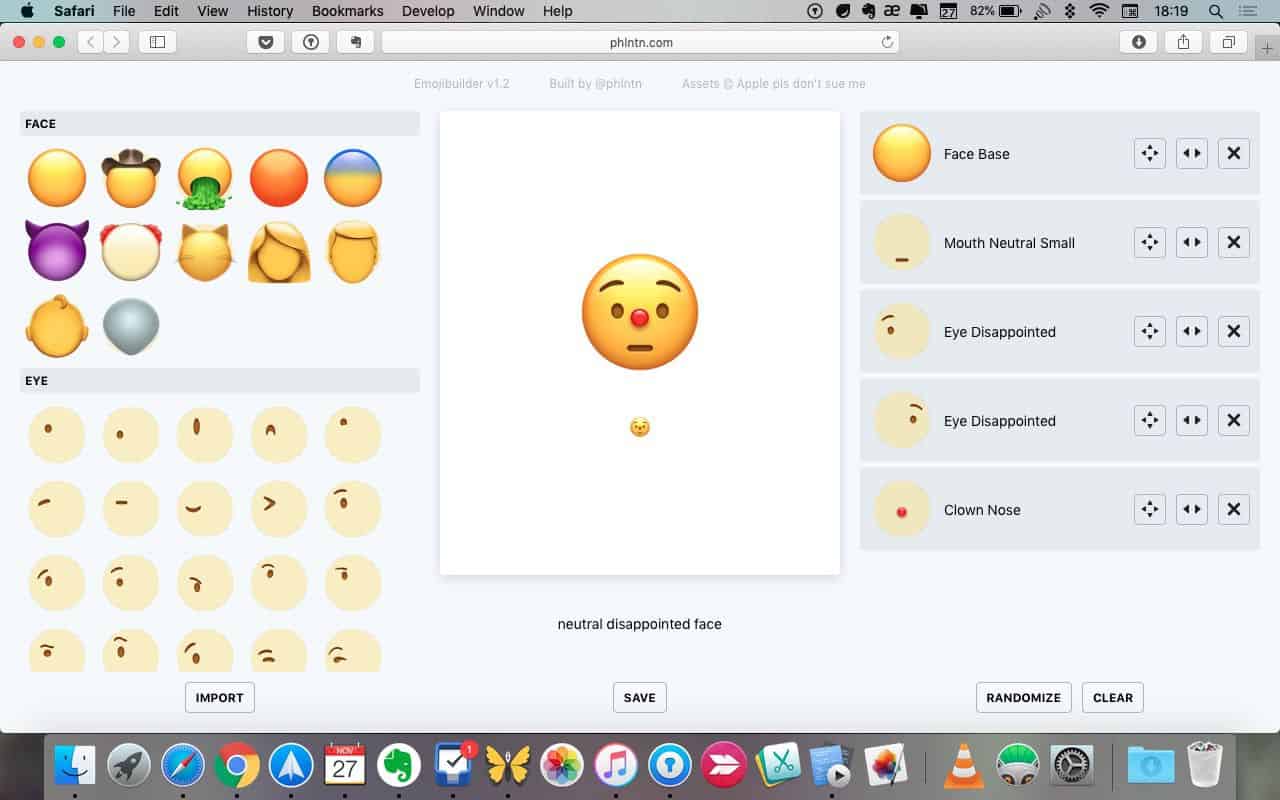Open the Safari Share menu
The width and height of the screenshot is (1280, 800).
point(1184,42)
